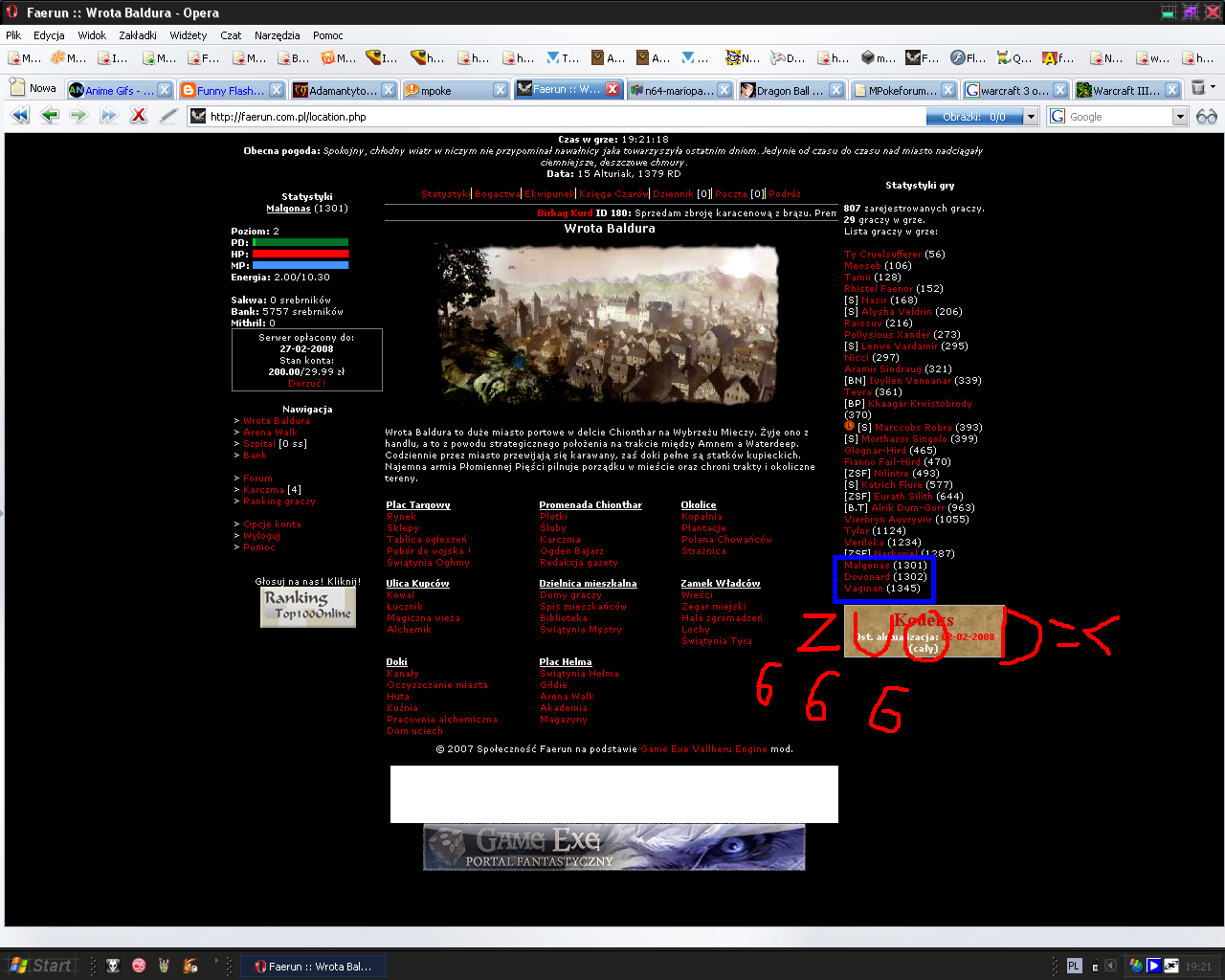Go forward with the green right arrow
Screen dimensions: 1225x980
79,116
